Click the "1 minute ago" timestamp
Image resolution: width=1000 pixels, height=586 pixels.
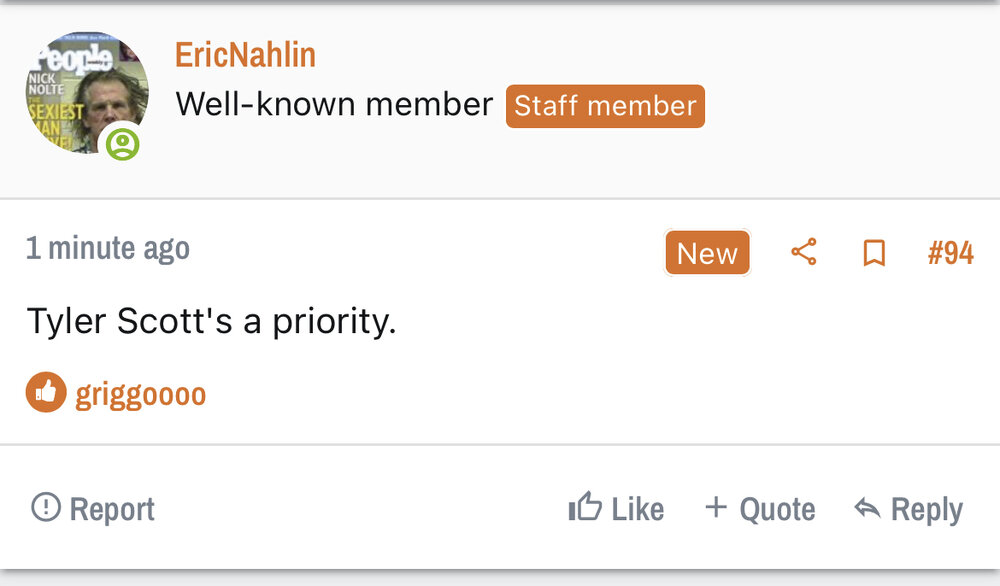(x=108, y=248)
